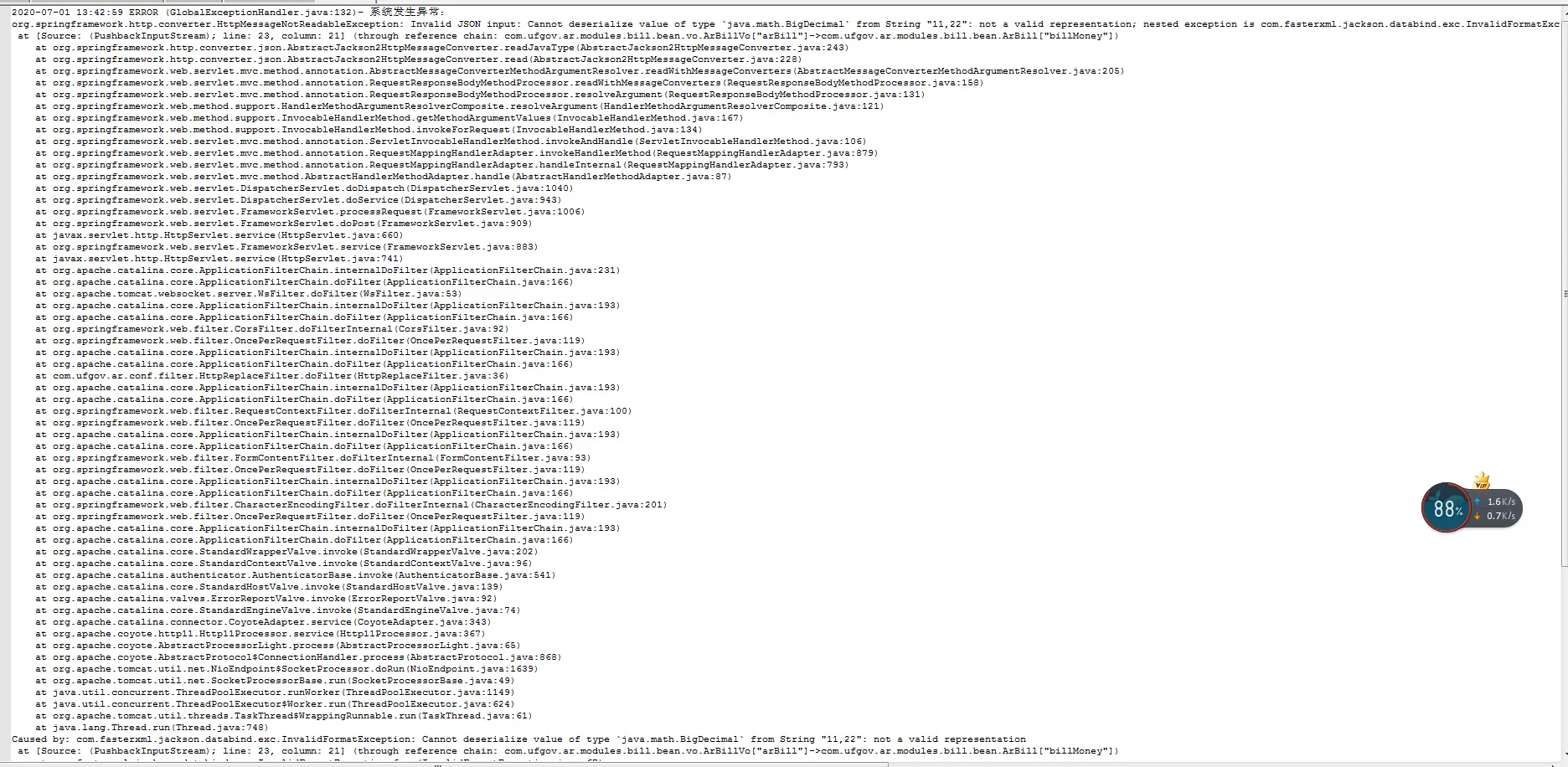Click the java.lang.Thread.run stack line

coord(152,728)
